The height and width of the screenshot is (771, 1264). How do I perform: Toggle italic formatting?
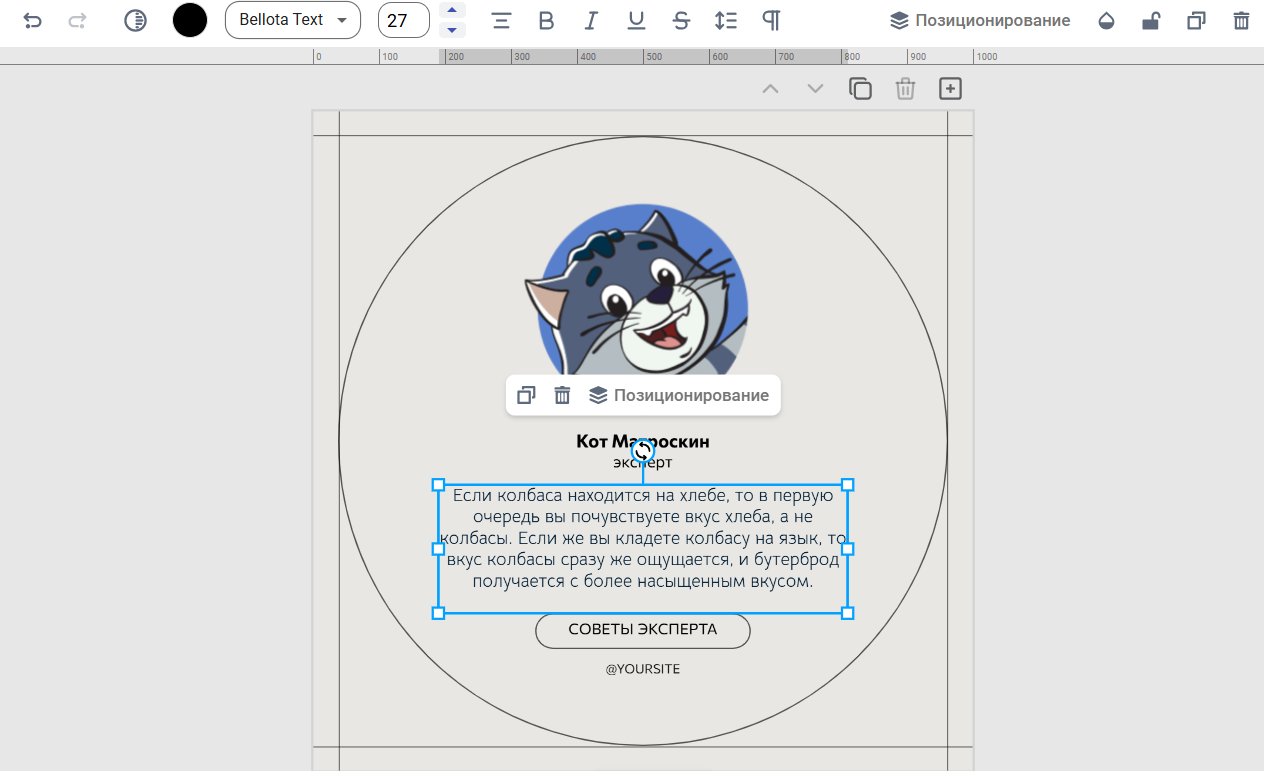tap(591, 20)
